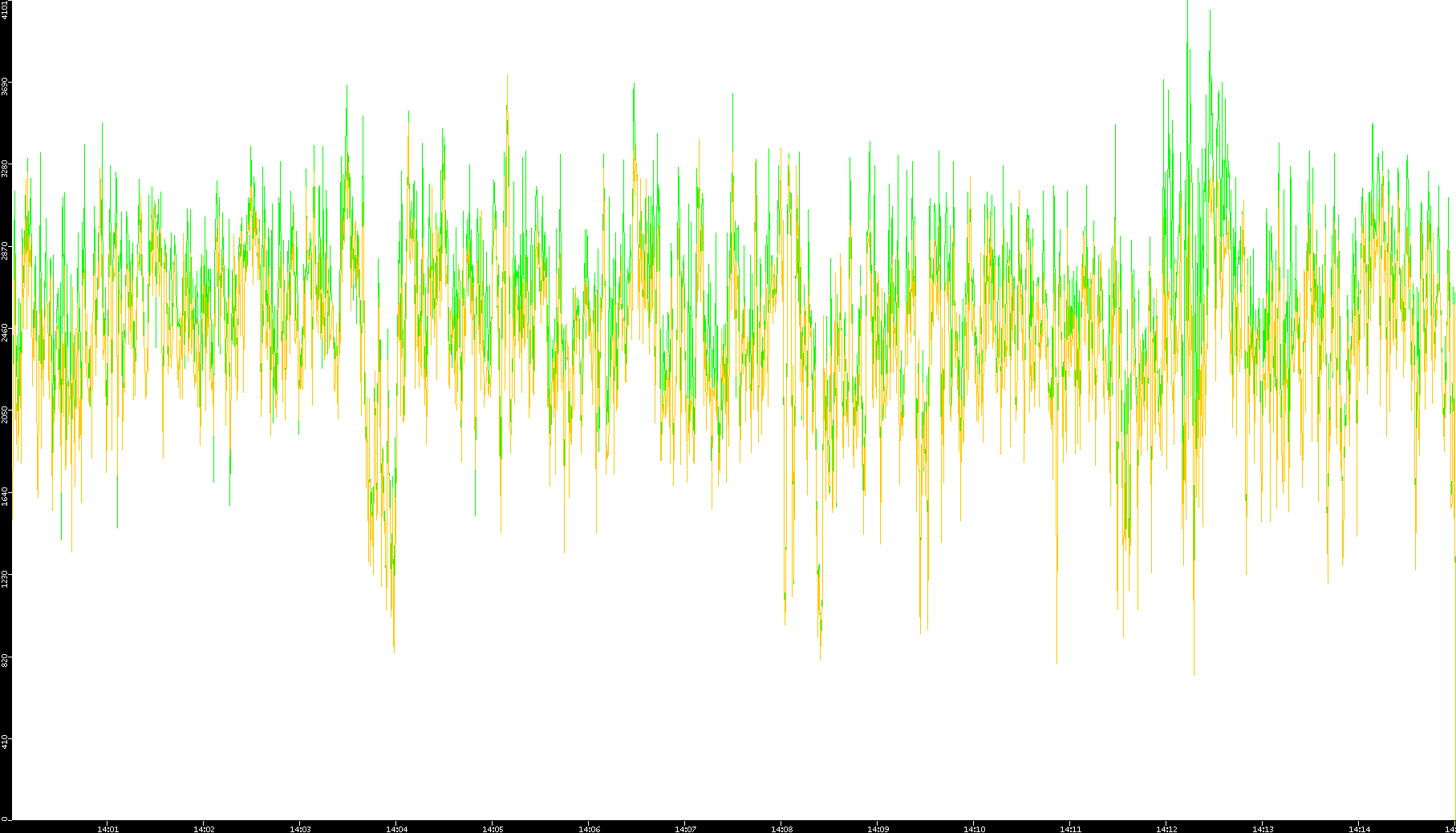
Task: Click the 14:01 time axis label
Action: point(107,829)
